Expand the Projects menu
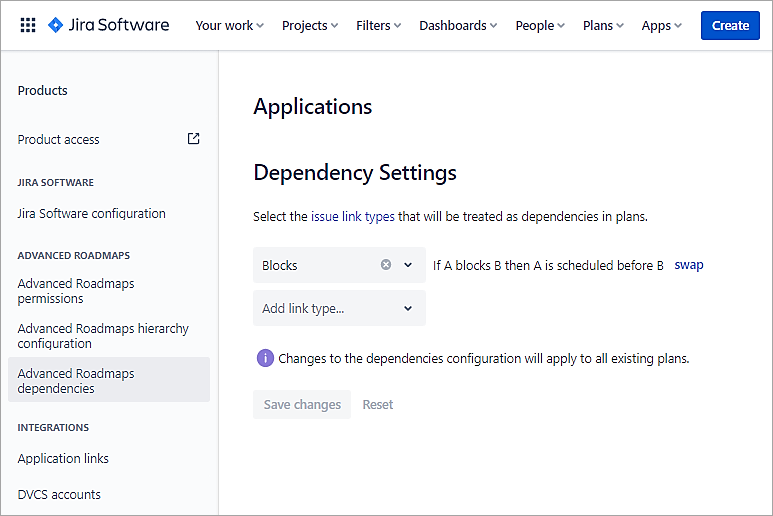 (x=310, y=25)
